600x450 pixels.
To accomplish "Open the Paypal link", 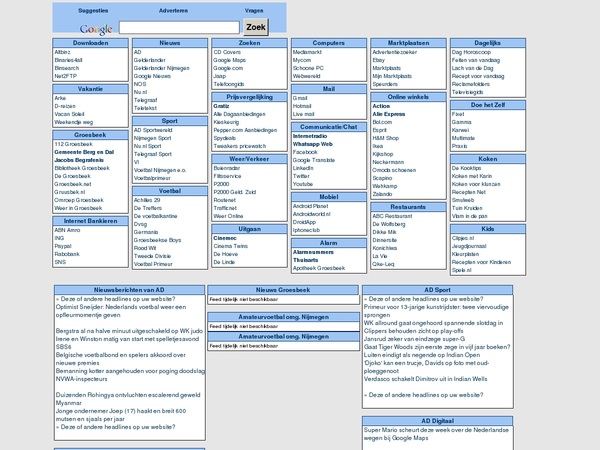I will [63, 246].
